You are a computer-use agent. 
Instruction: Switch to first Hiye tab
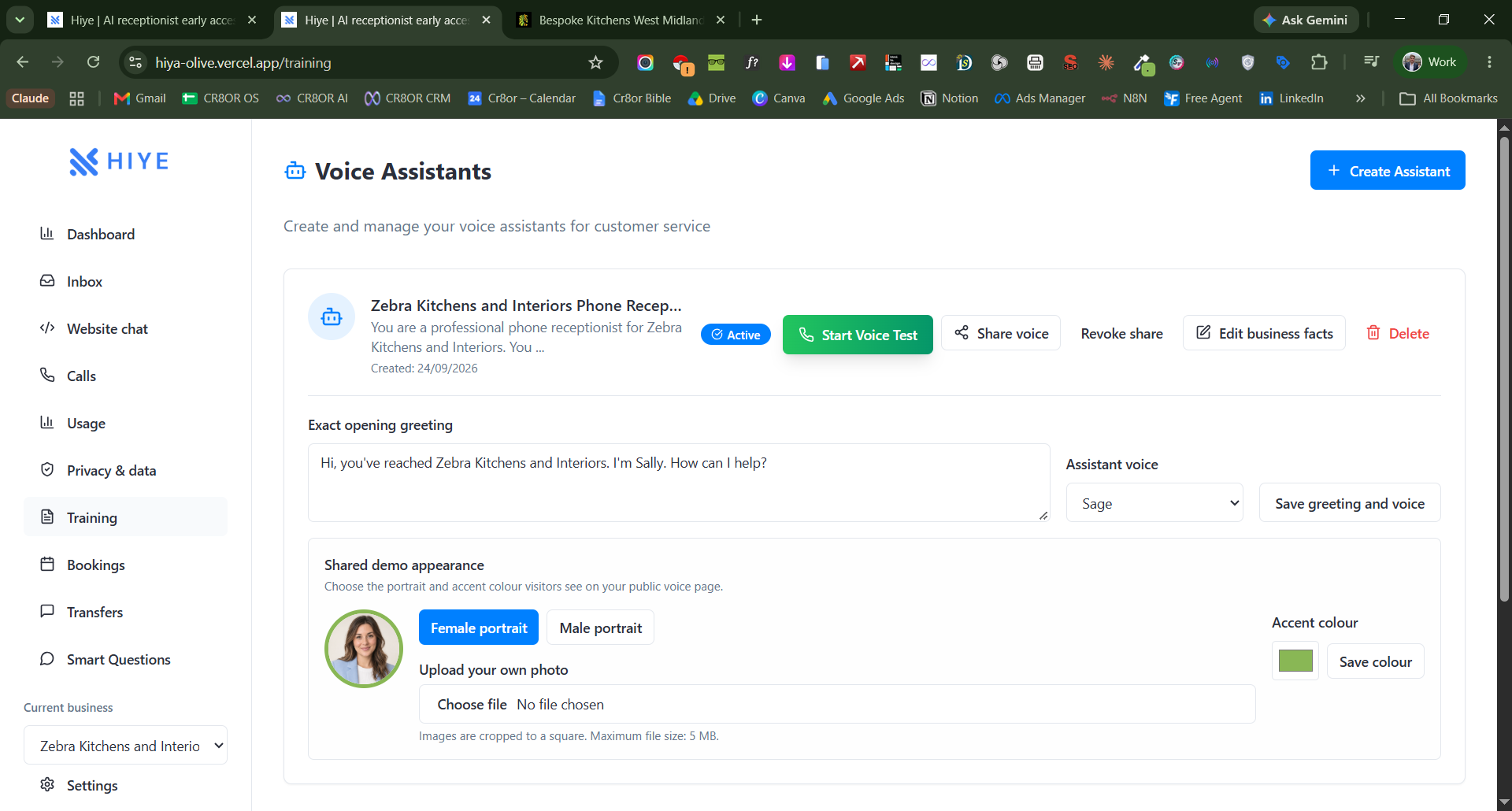click(152, 20)
